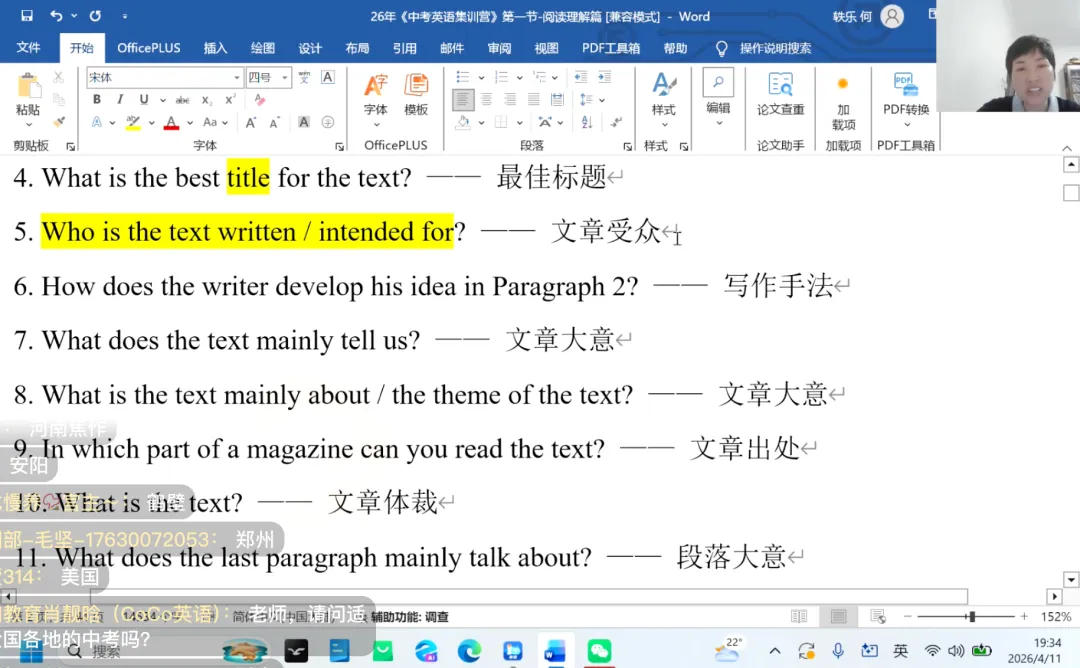This screenshot has width=1080, height=668.
Task: Activate the Format Painter tool
Action: tap(56, 122)
